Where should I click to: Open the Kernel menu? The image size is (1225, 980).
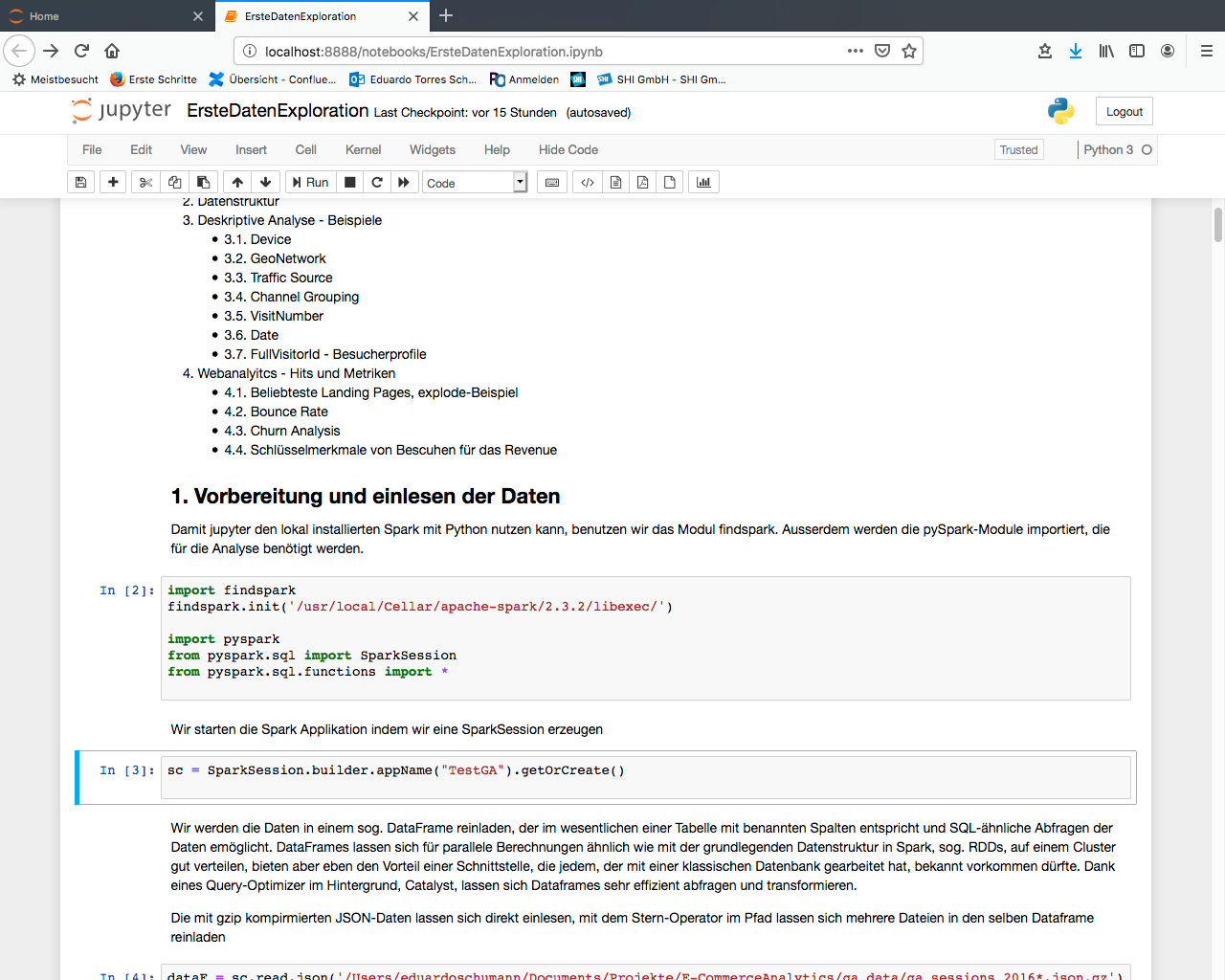pos(363,150)
